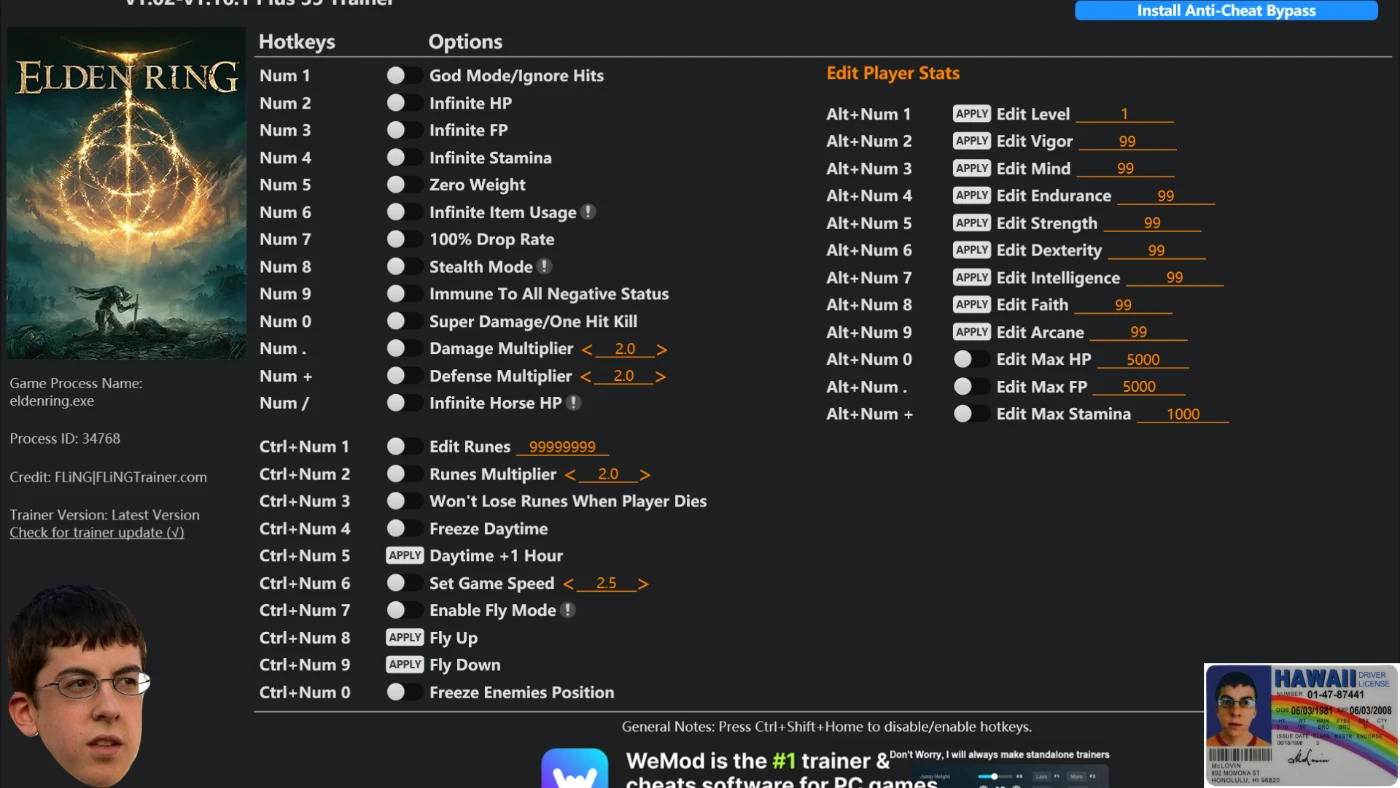Enable Freeze Enemies Position toggle

pyautogui.click(x=404, y=692)
